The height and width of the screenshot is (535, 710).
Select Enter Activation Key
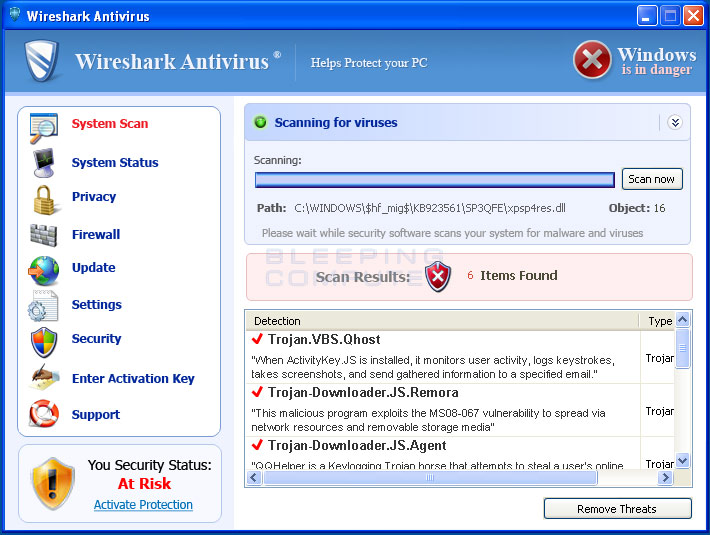click(133, 378)
